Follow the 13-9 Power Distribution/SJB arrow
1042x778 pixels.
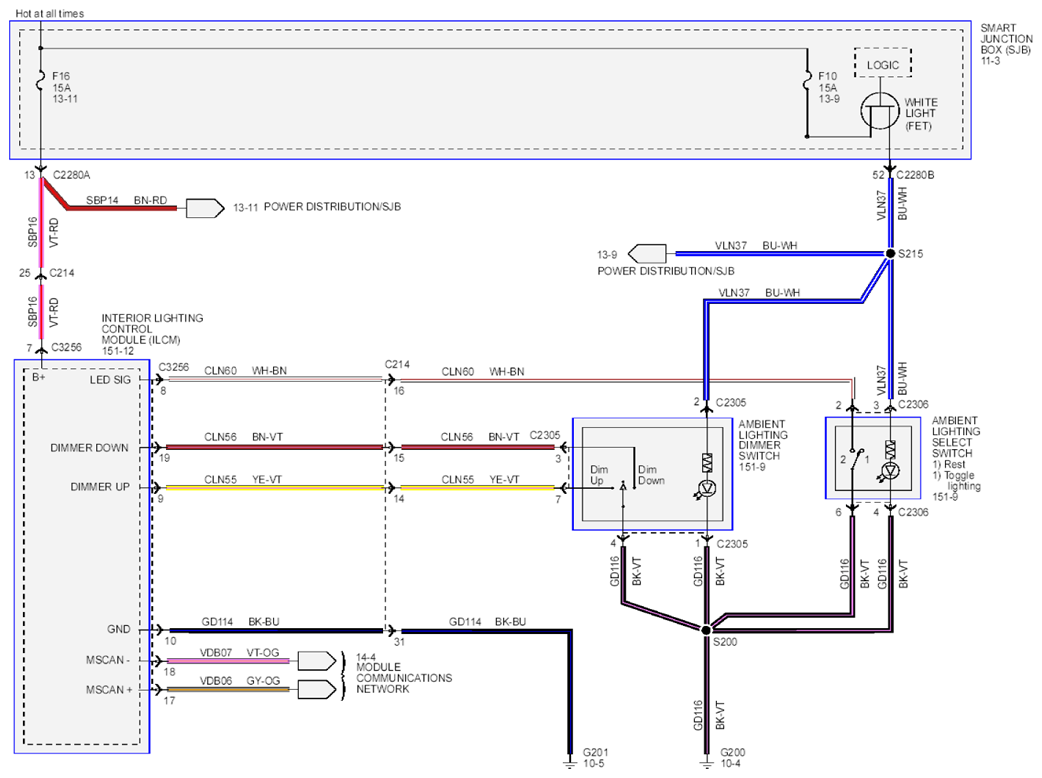[x=647, y=253]
